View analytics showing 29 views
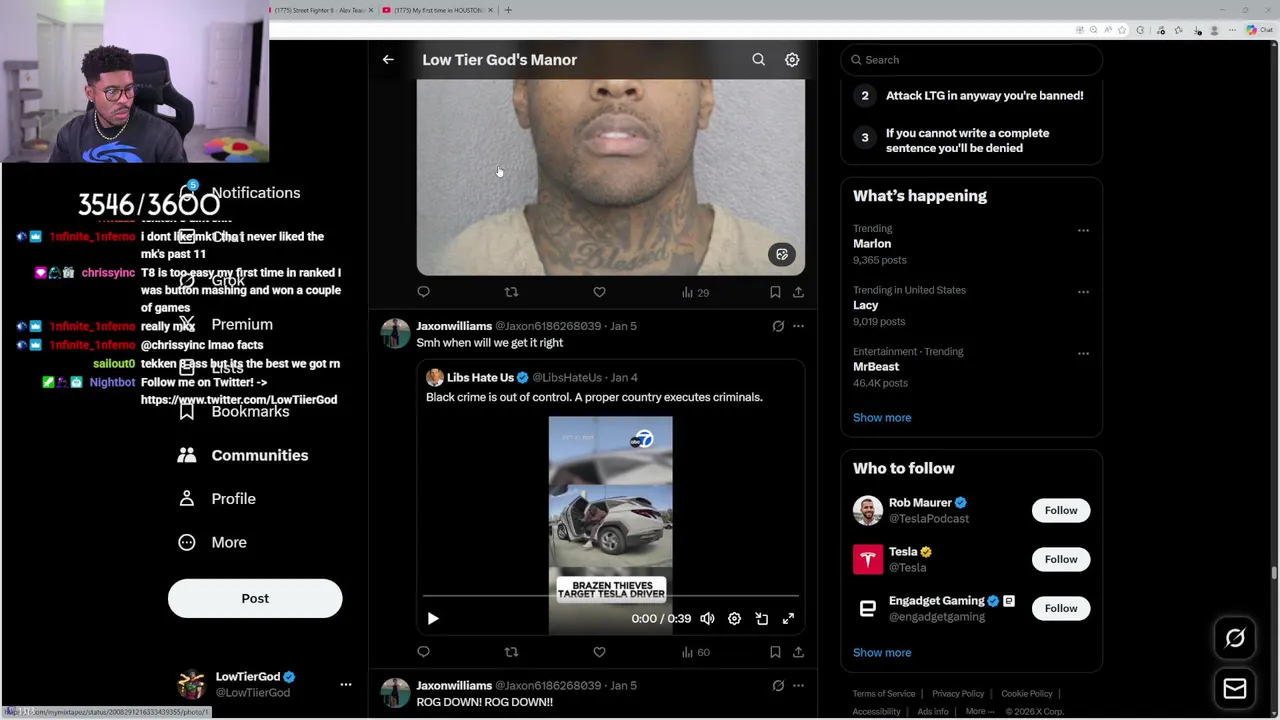 click(x=695, y=292)
